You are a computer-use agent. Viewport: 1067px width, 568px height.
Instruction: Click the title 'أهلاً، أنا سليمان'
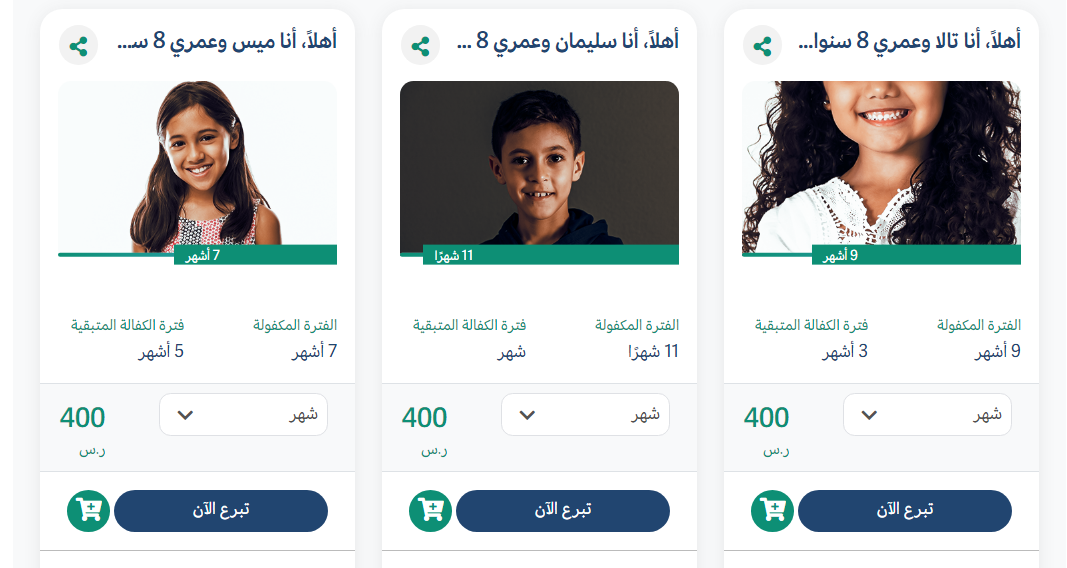(568, 42)
